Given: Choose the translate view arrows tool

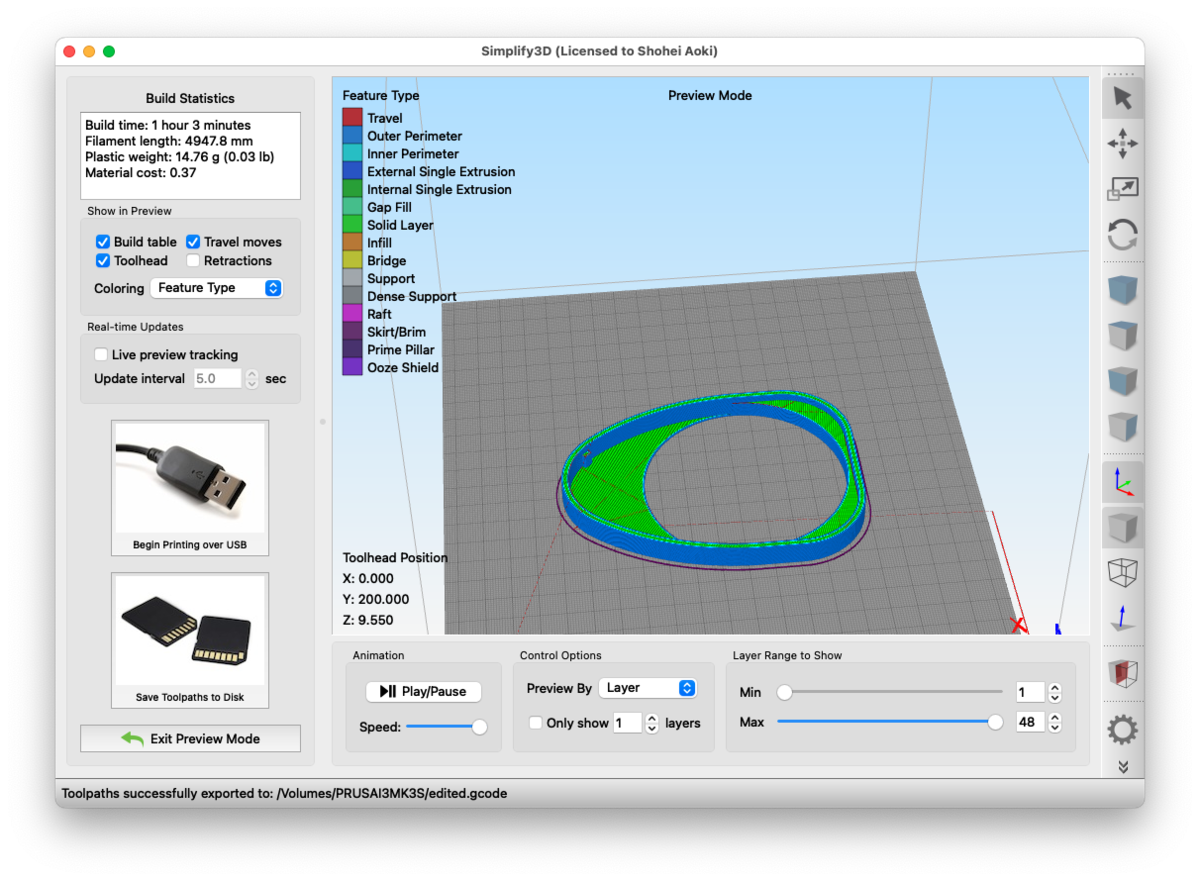Looking at the screenshot, I should [x=1123, y=143].
